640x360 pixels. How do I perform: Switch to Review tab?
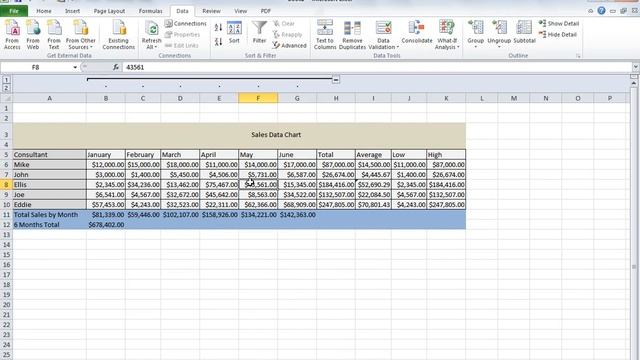[211, 11]
